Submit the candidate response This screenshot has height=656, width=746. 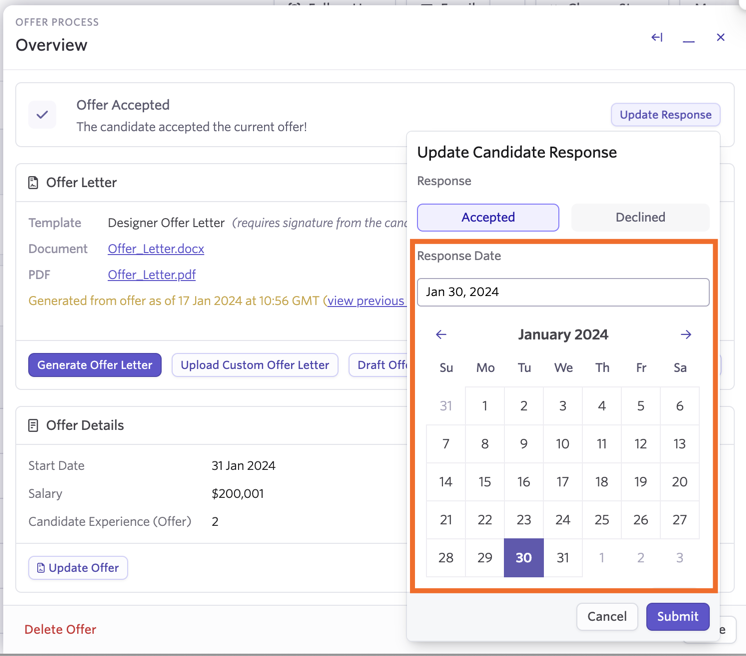(x=677, y=617)
